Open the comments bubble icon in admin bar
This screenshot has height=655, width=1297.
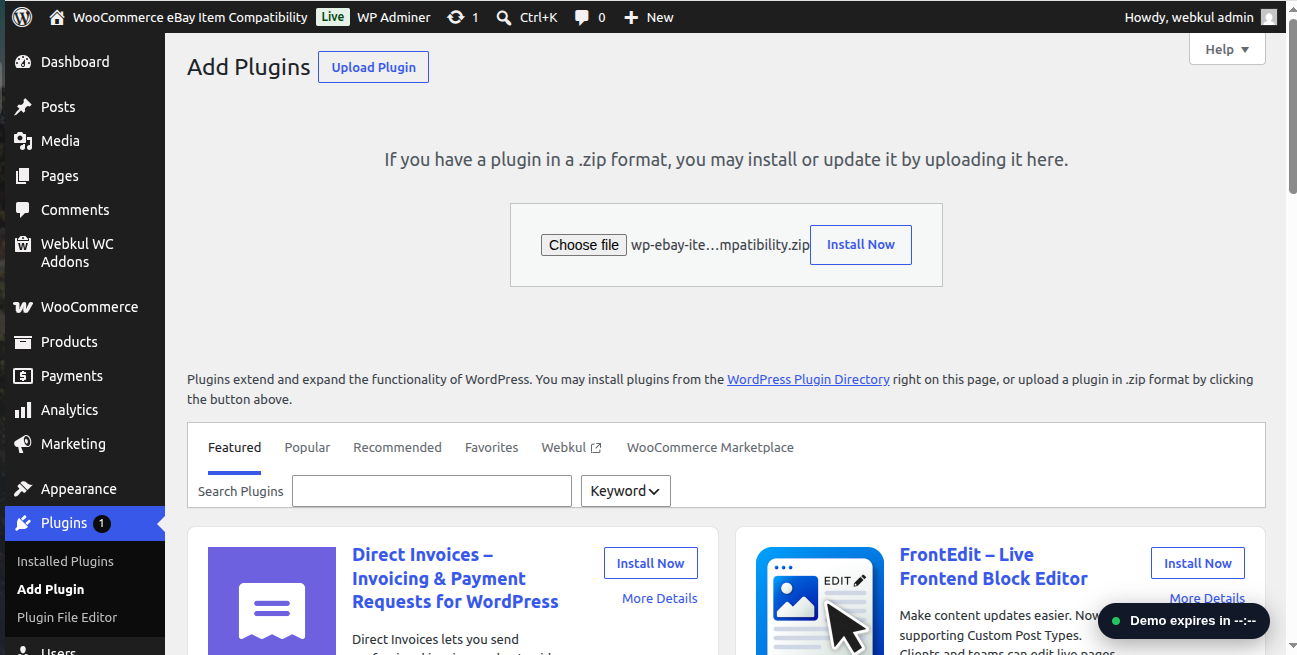pos(582,17)
